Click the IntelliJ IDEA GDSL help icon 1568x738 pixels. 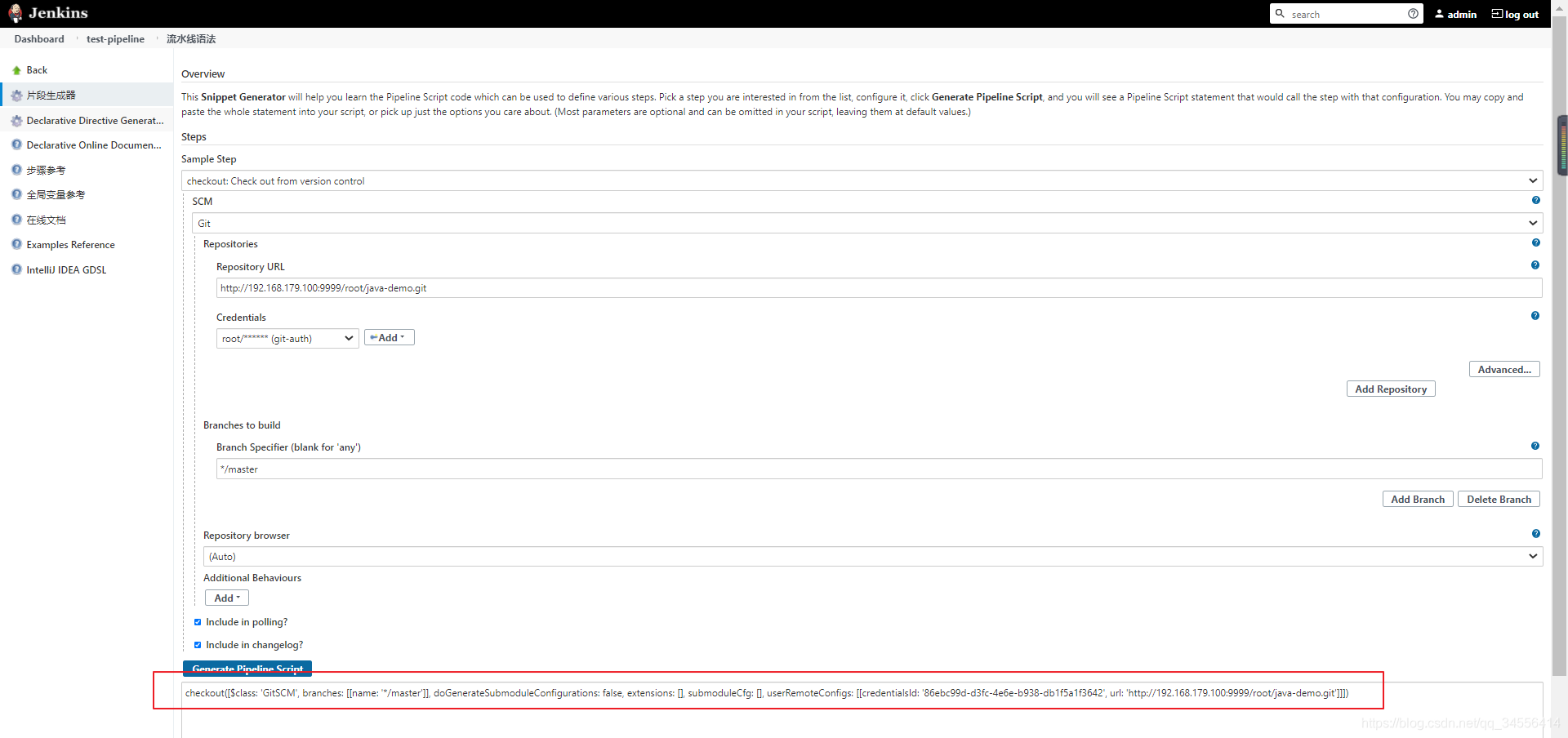[x=16, y=269]
